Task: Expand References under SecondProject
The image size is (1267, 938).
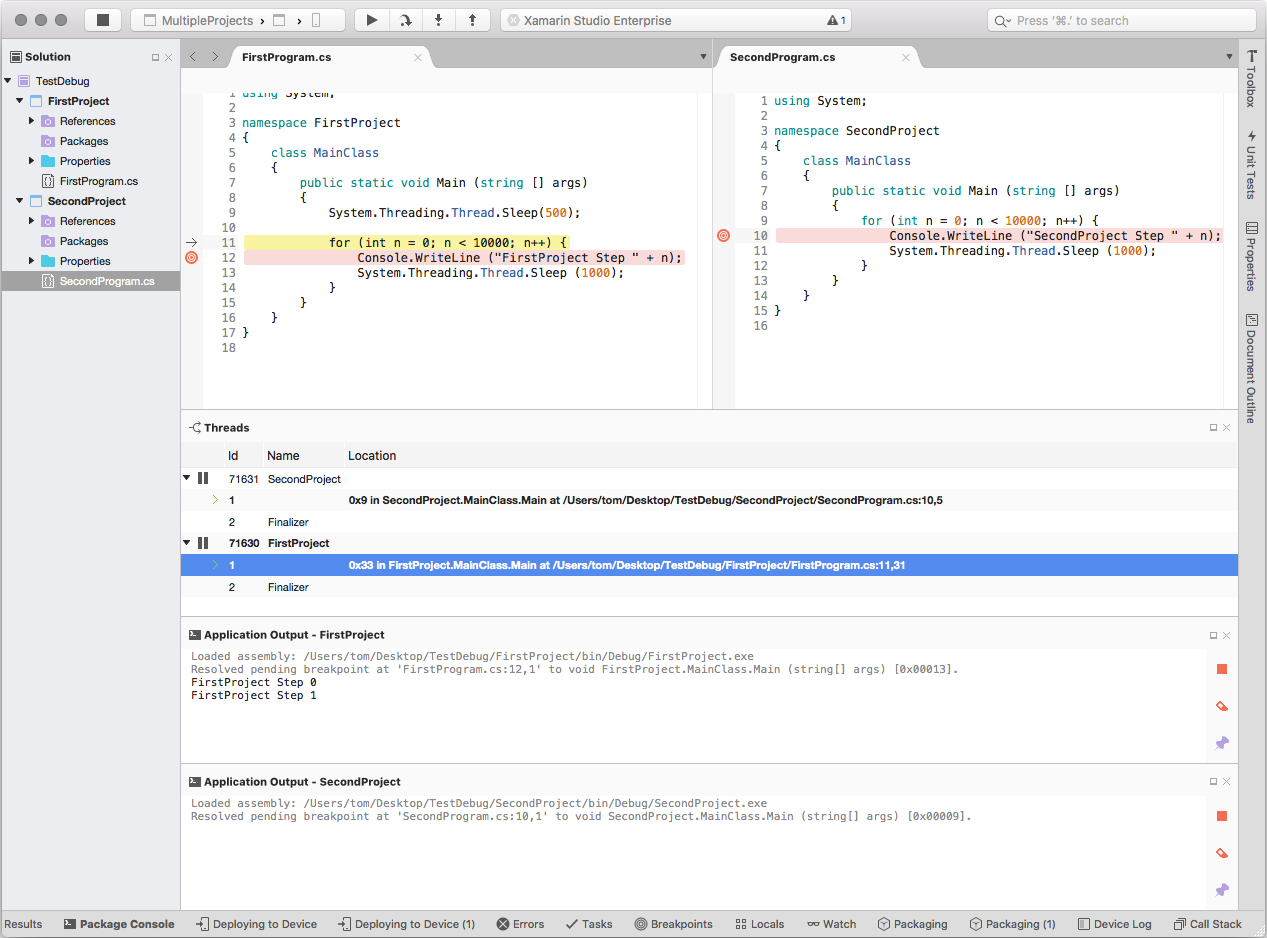Action: (x=33, y=221)
